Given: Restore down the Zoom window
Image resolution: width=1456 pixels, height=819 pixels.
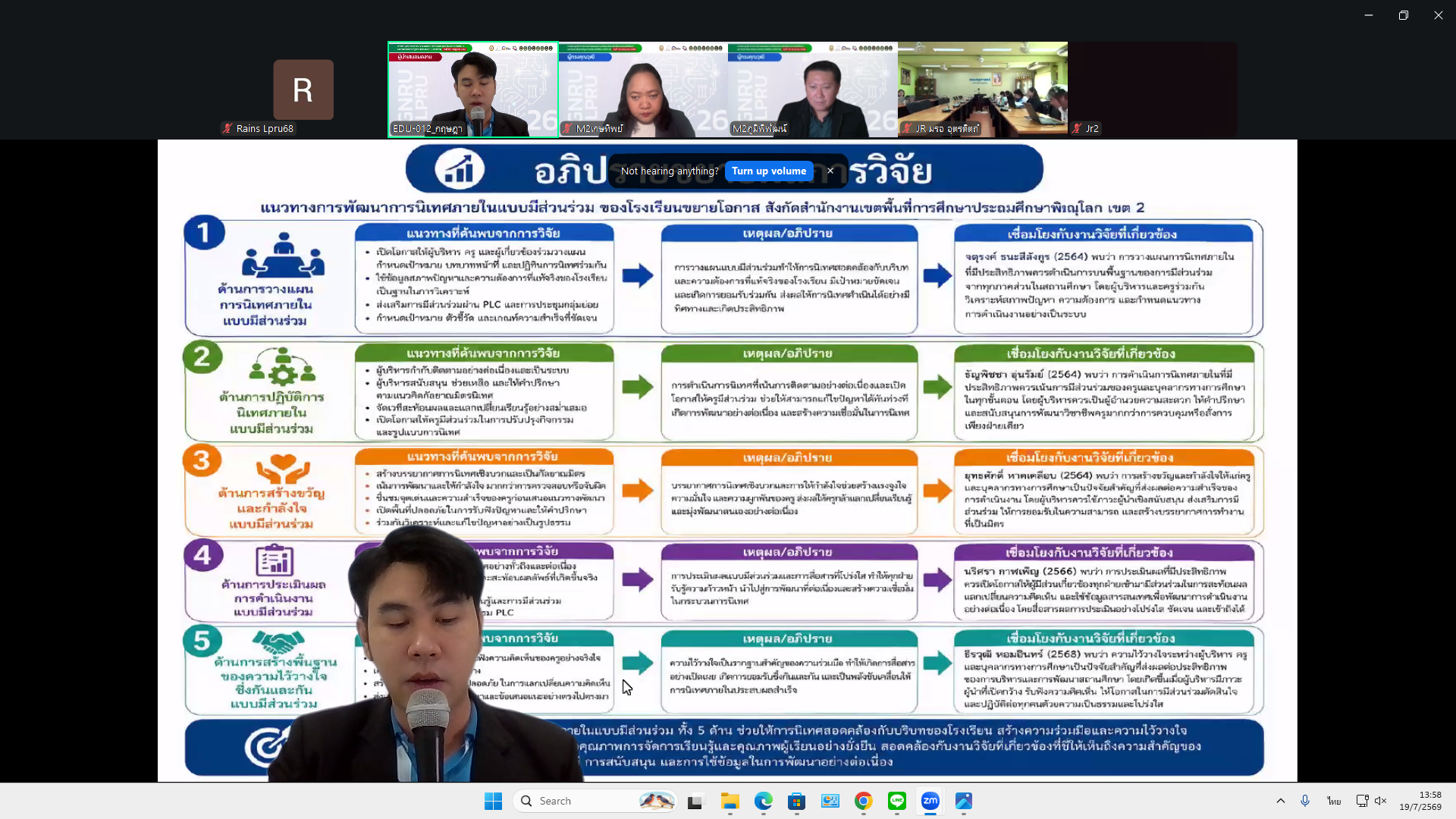Looking at the screenshot, I should 1404,15.
